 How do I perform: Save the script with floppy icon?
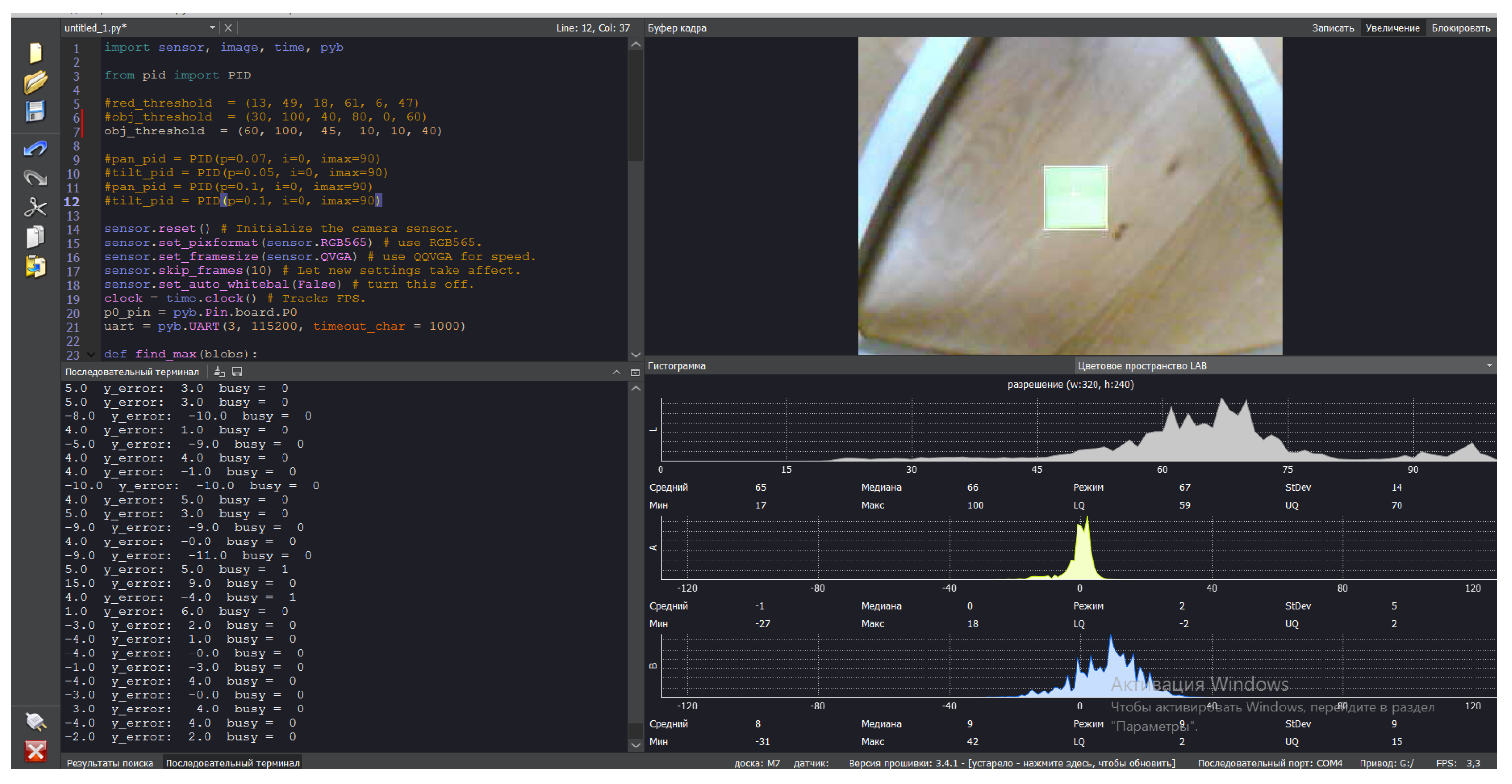pyautogui.click(x=35, y=112)
